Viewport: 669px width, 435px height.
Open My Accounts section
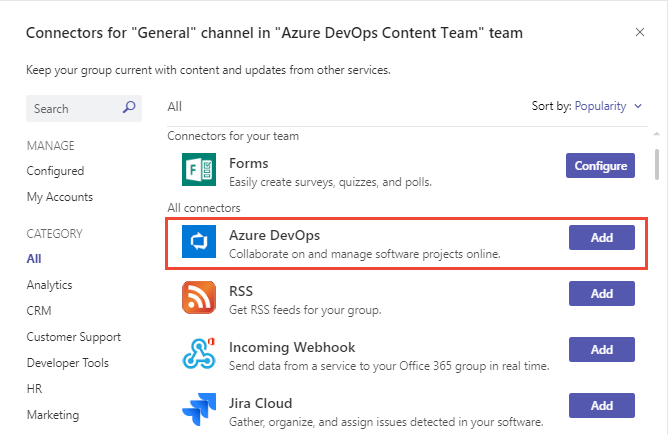60,197
